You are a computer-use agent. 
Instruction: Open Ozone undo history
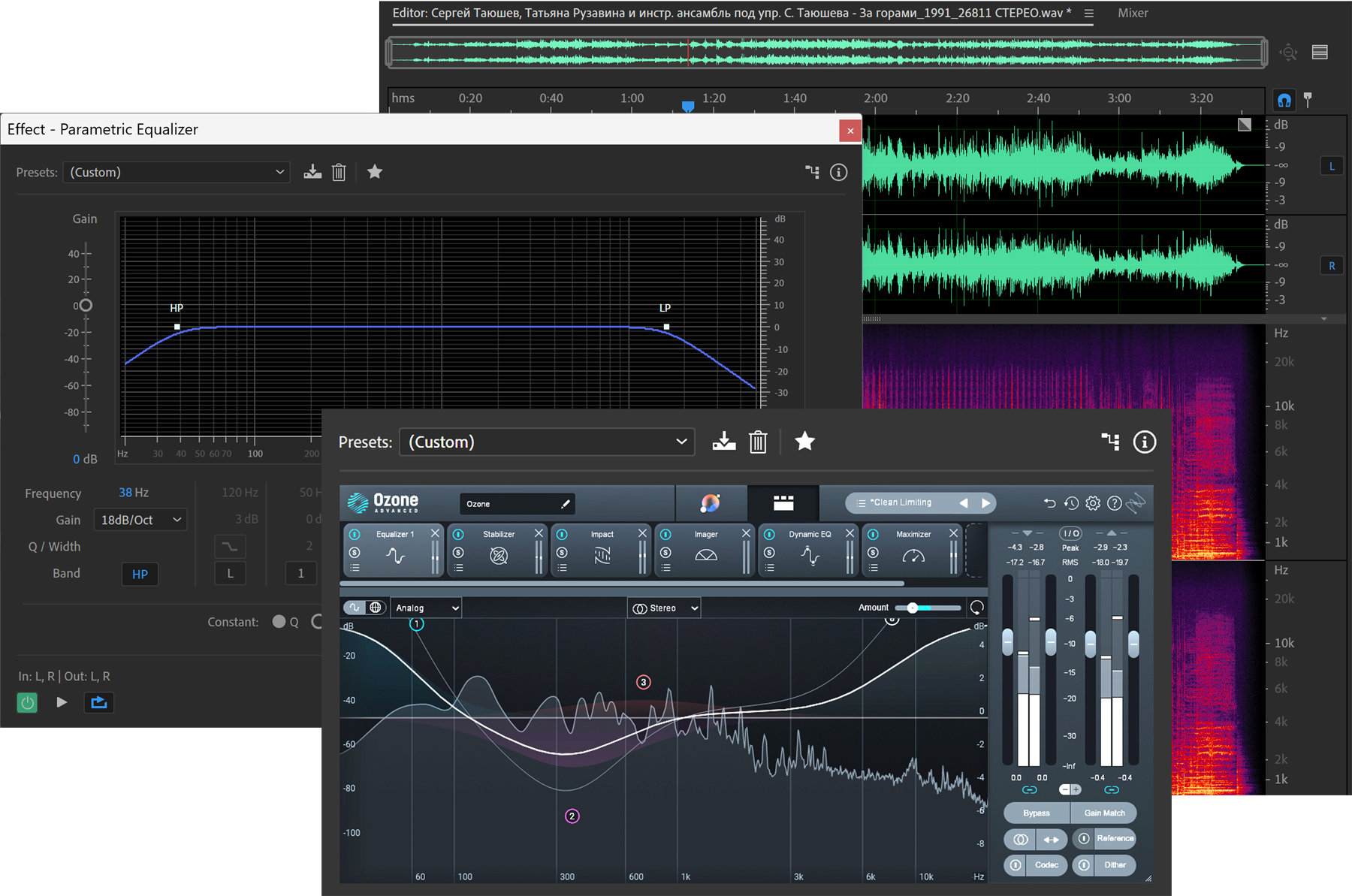pos(1071,503)
